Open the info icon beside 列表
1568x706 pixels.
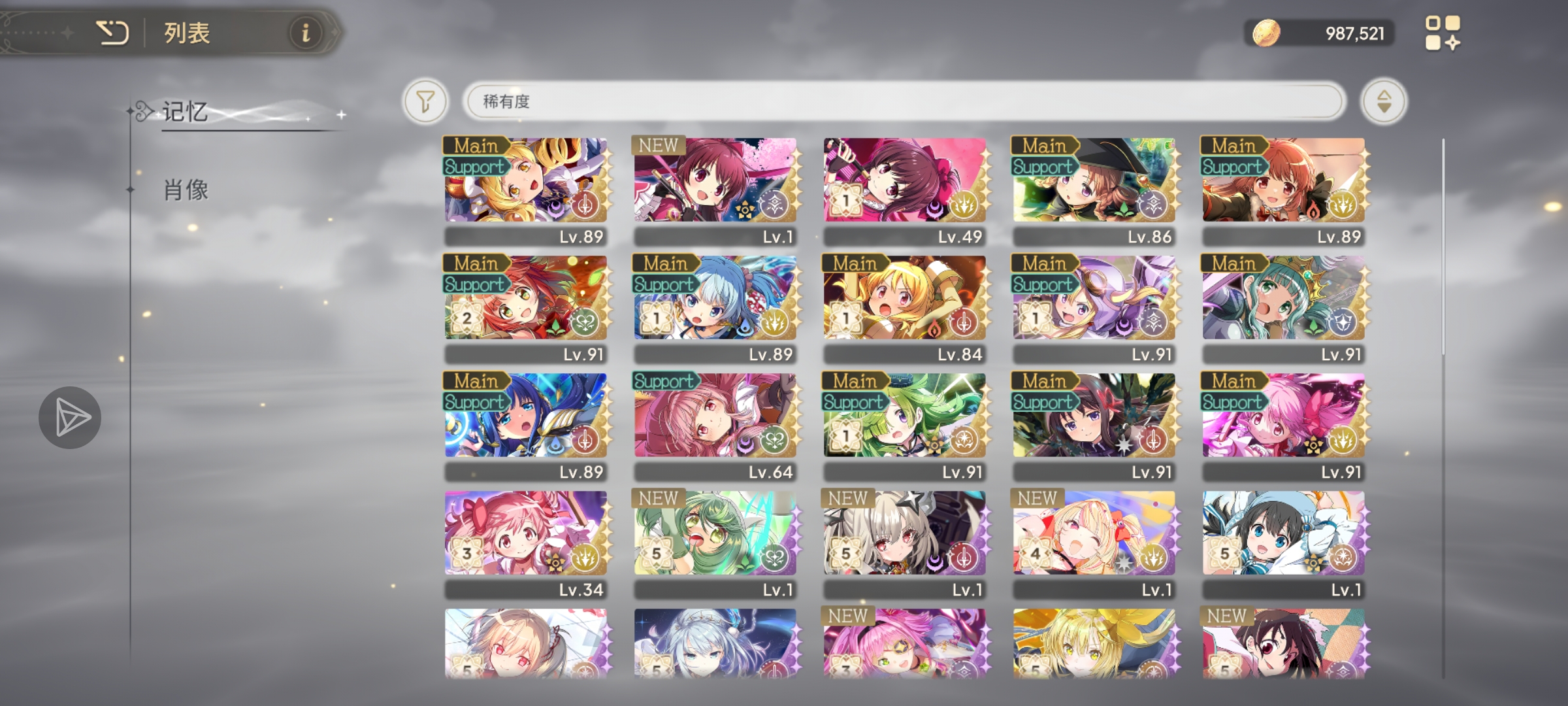(305, 32)
